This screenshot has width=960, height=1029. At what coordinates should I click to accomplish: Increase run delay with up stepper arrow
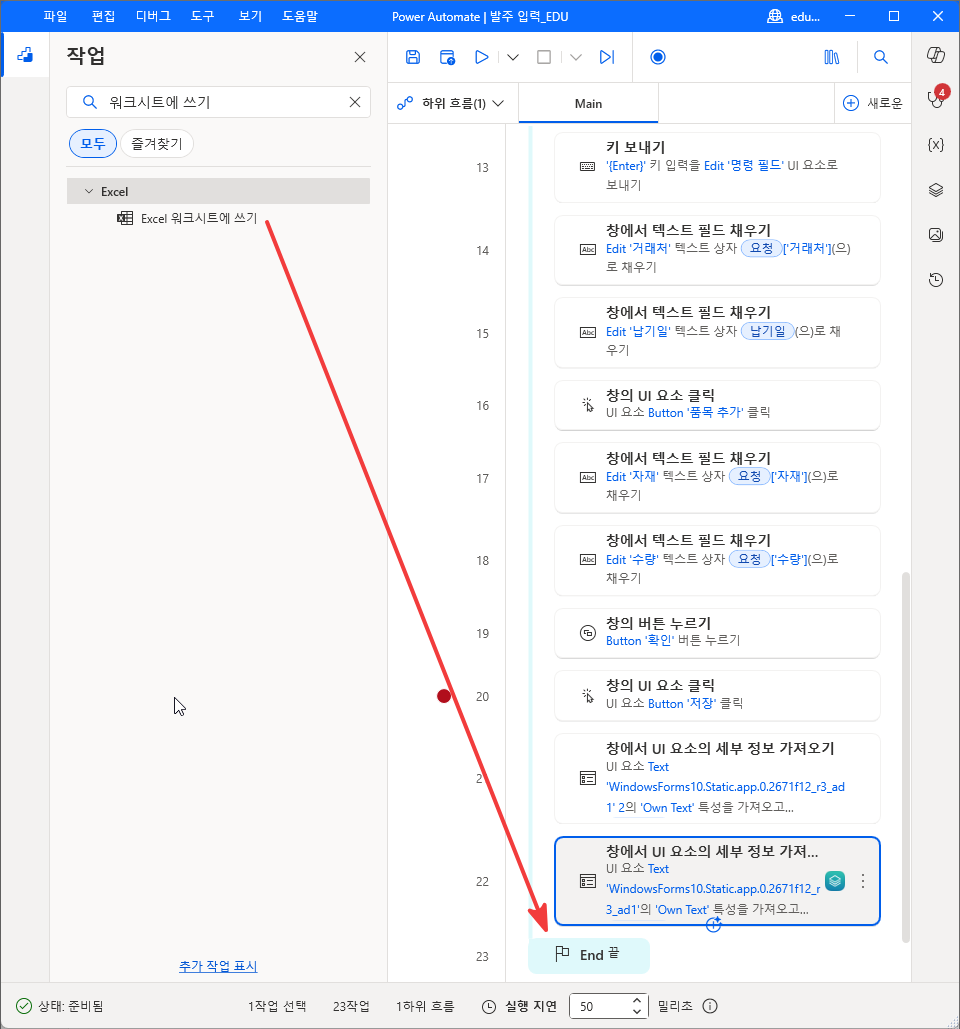pos(637,1000)
